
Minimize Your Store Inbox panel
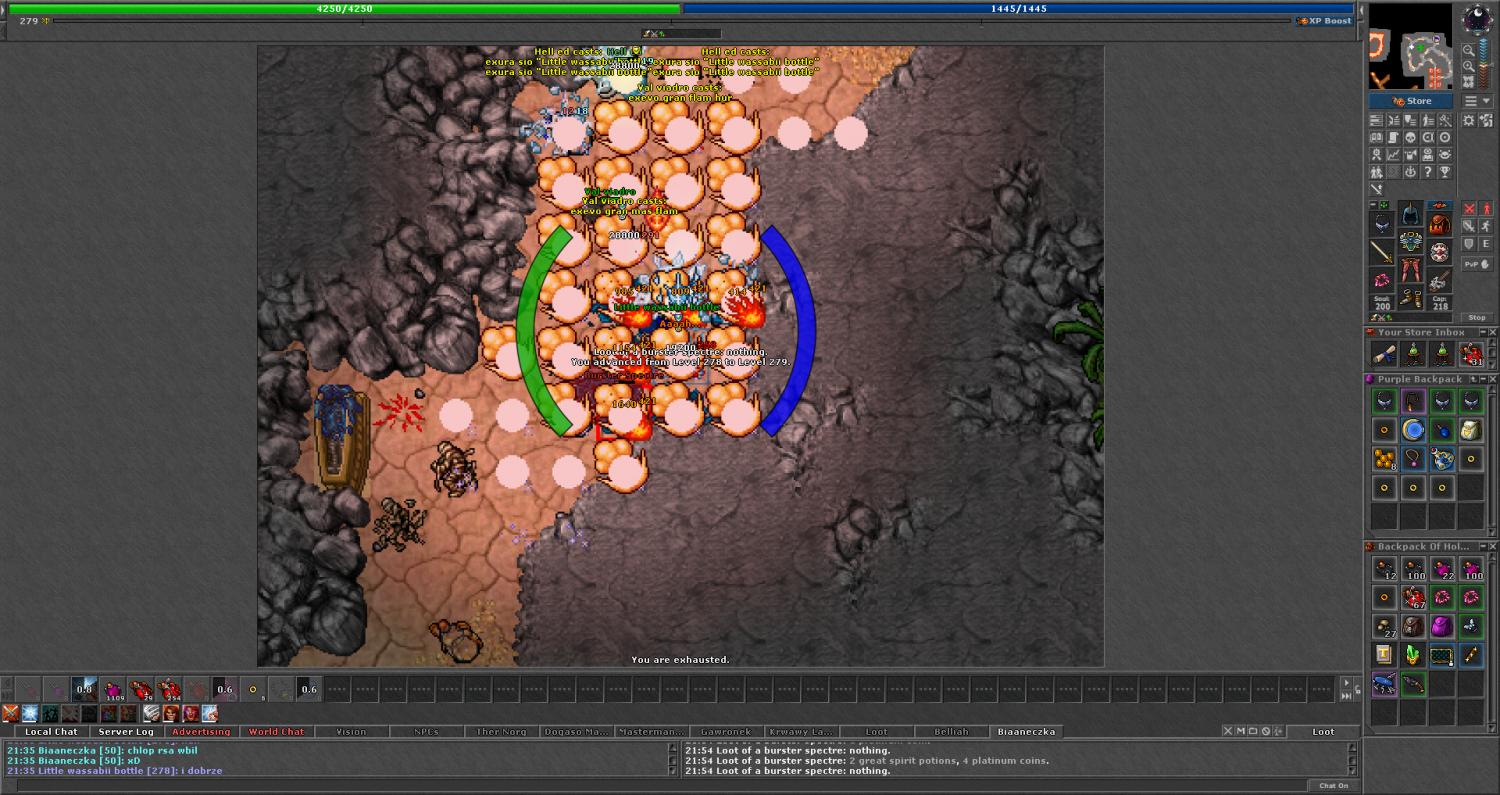click(1483, 332)
